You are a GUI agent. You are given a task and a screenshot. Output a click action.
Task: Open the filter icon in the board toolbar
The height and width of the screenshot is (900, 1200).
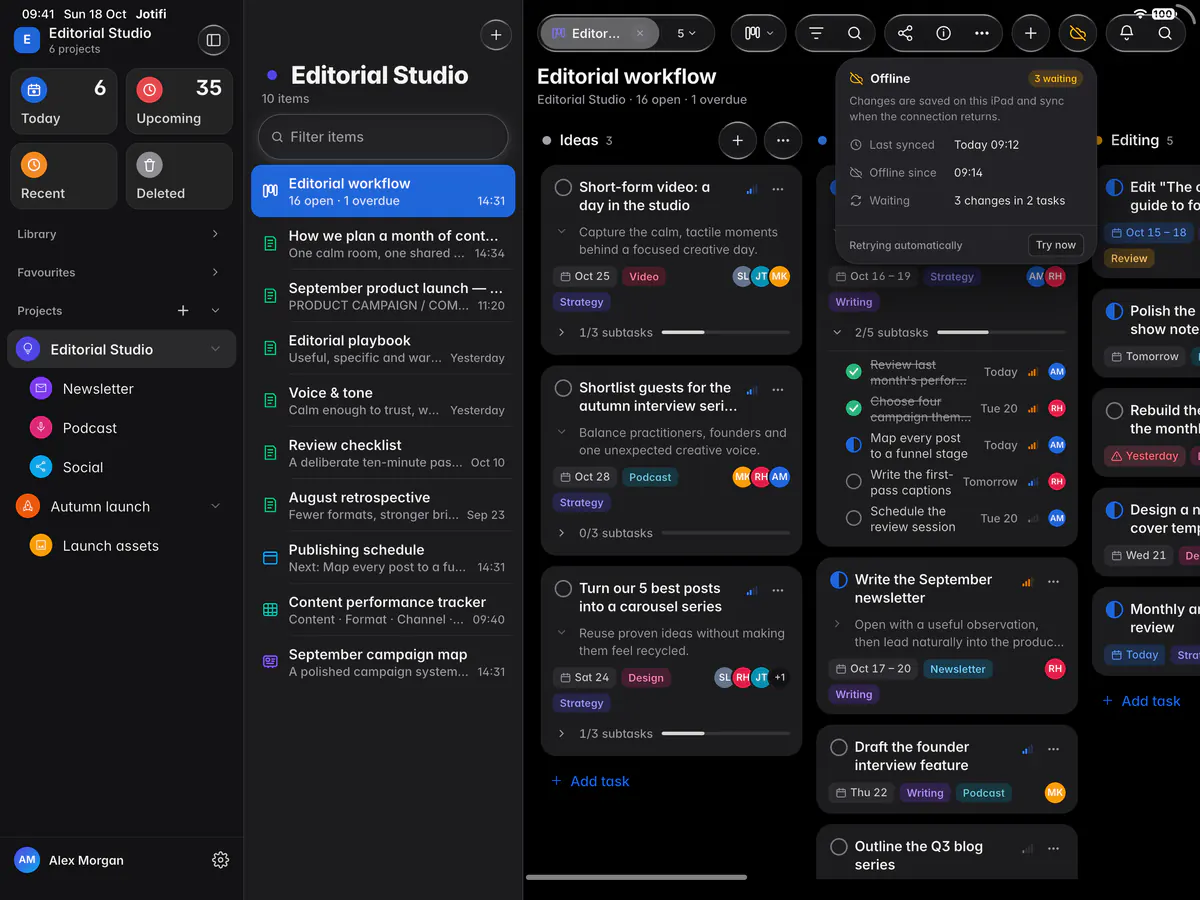click(x=816, y=33)
